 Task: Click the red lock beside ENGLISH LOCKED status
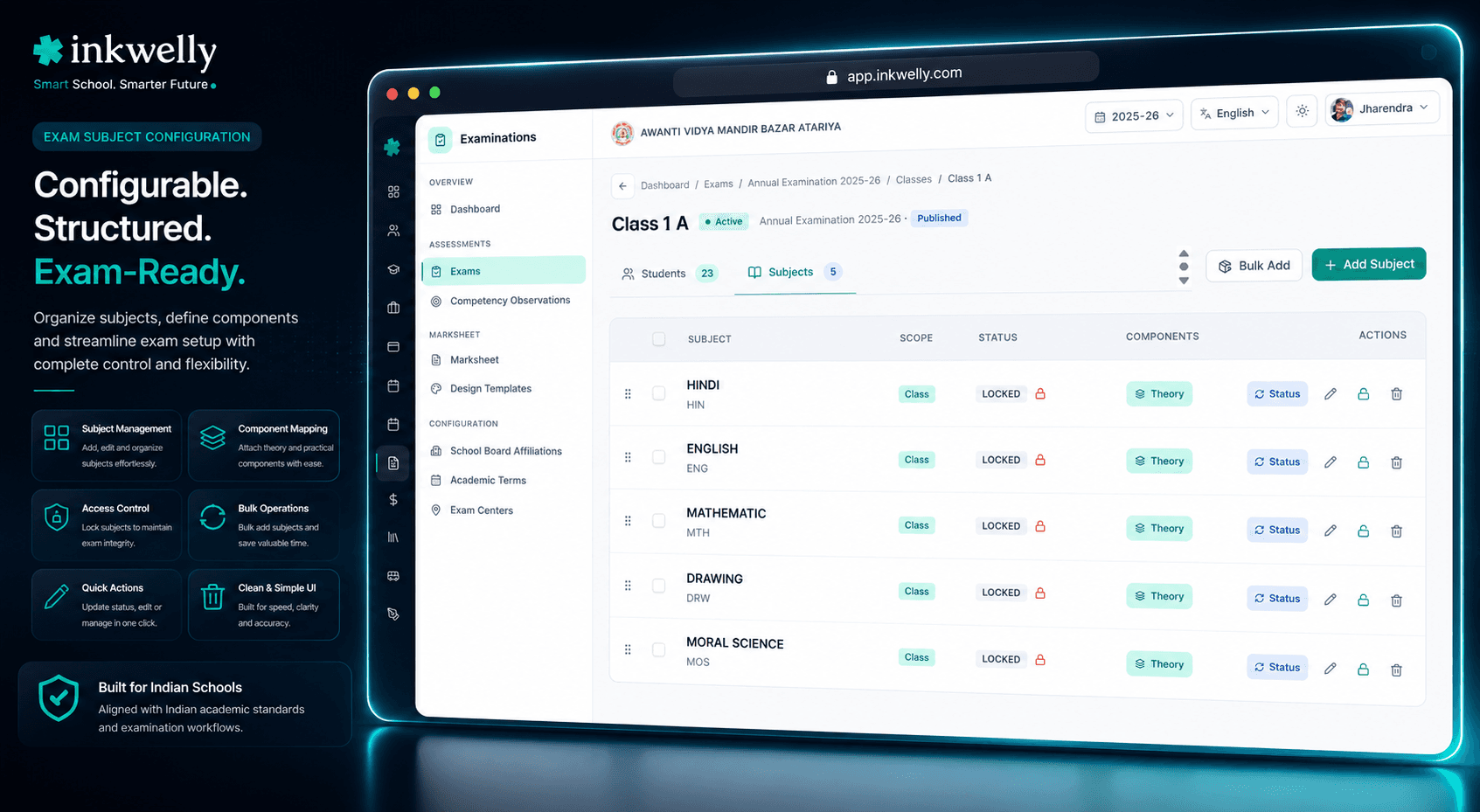(x=1040, y=460)
